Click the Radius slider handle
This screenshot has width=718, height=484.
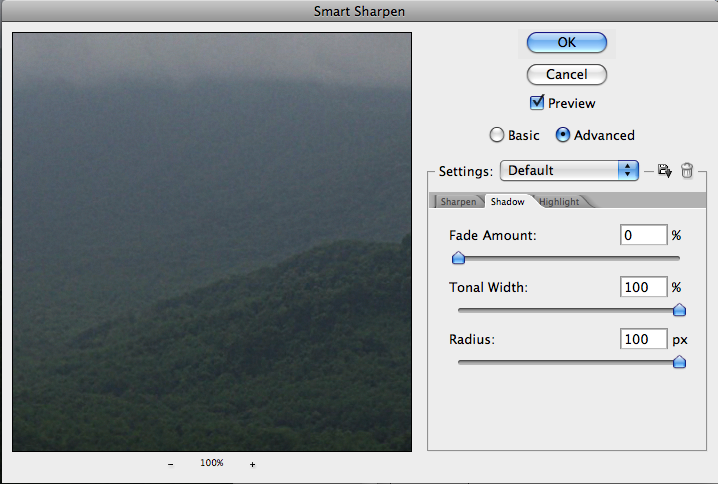679,362
